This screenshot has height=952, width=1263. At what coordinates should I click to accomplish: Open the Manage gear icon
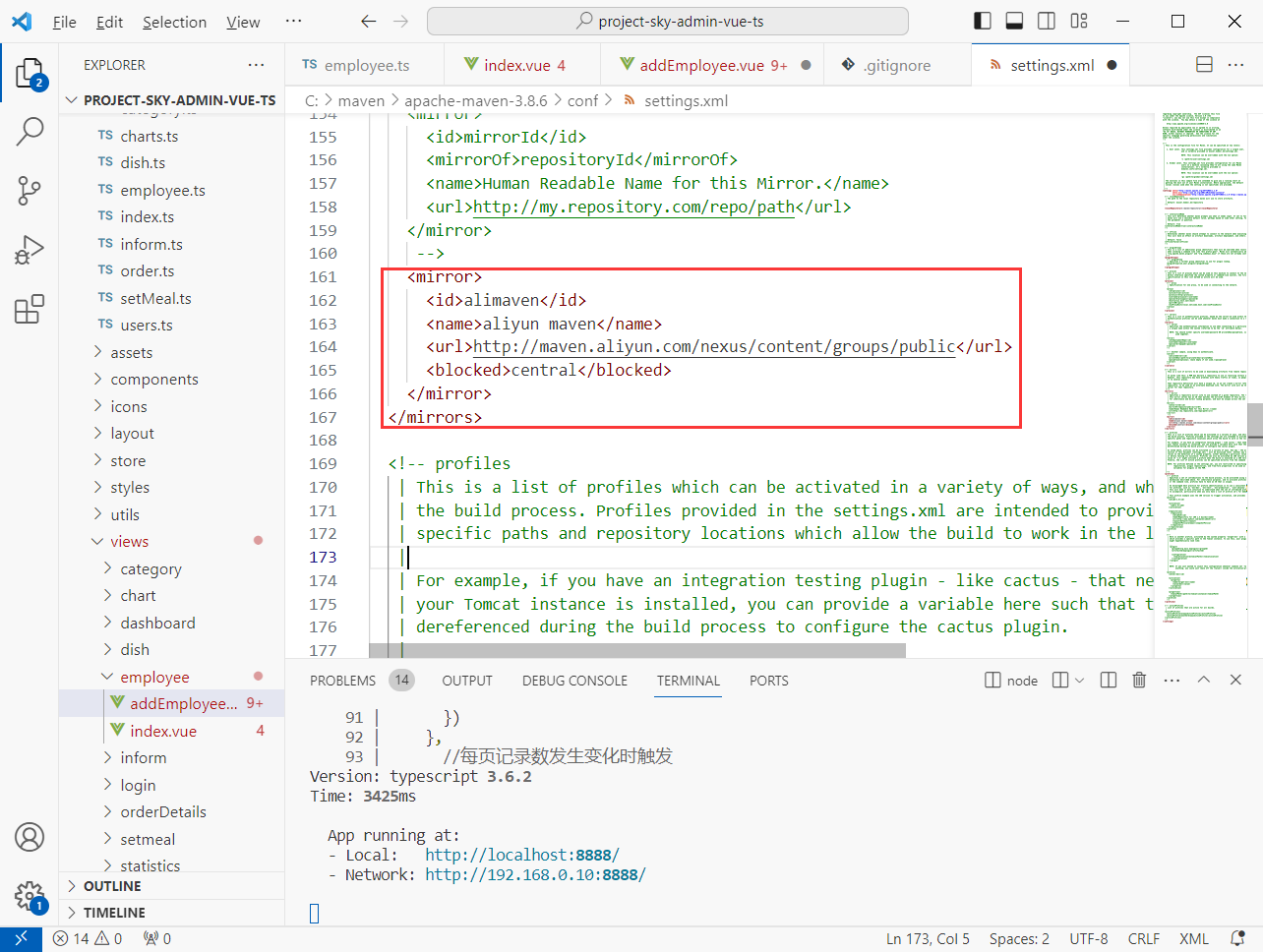pyautogui.click(x=30, y=896)
